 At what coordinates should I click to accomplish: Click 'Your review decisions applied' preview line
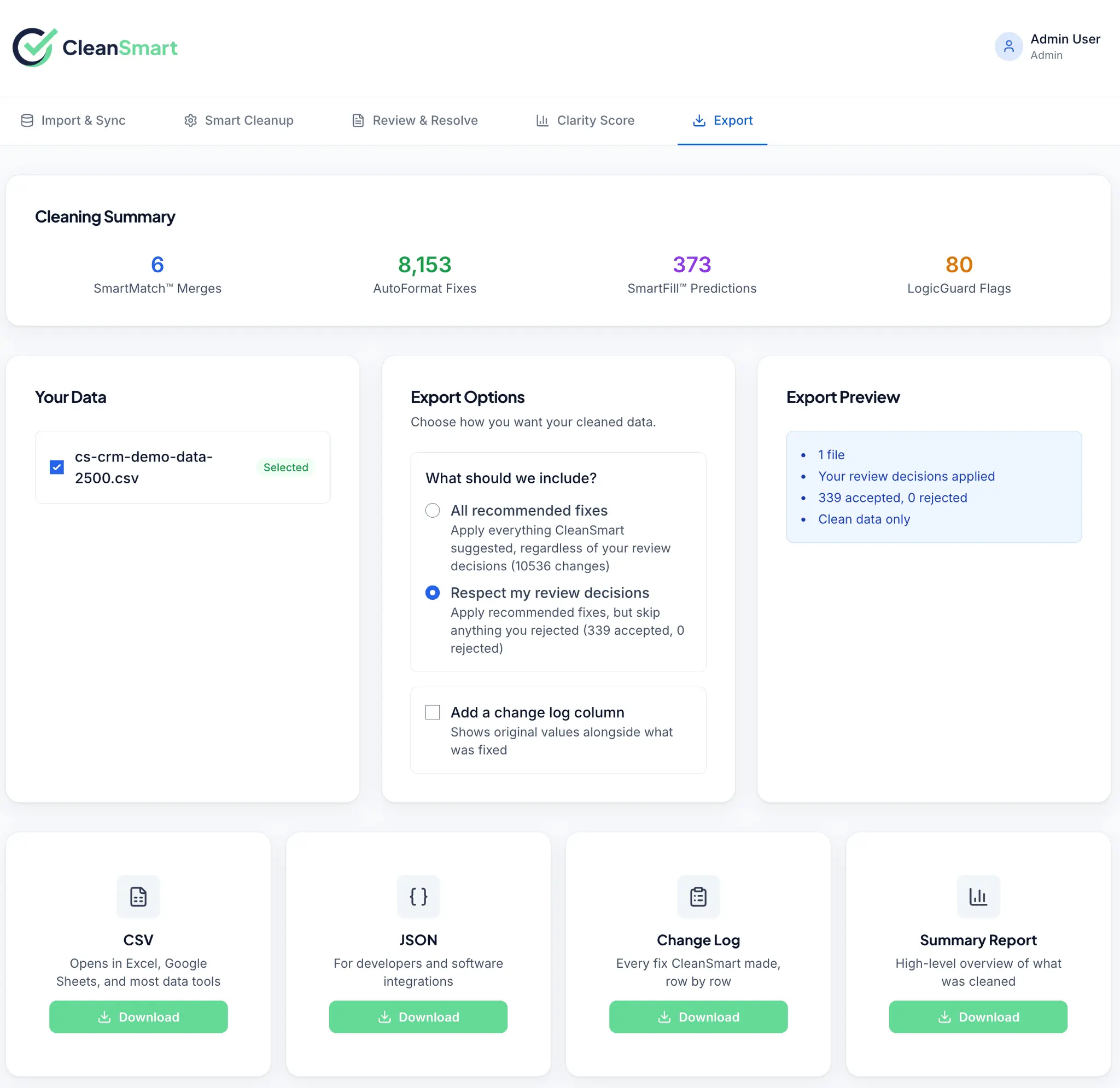(x=906, y=477)
